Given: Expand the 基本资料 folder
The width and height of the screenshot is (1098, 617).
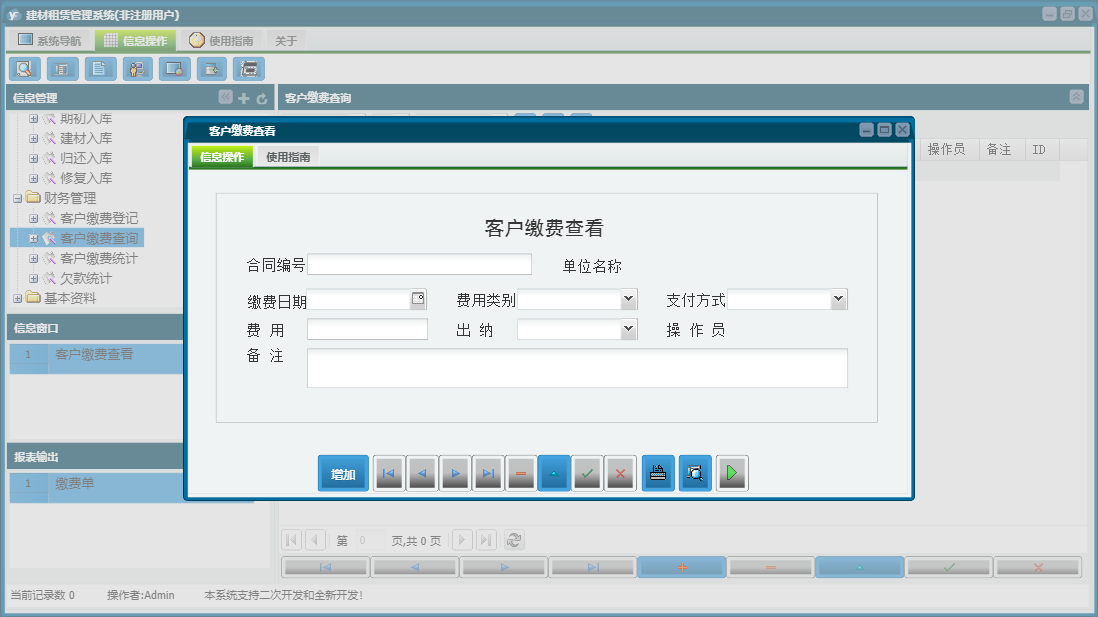Looking at the screenshot, I should point(18,298).
